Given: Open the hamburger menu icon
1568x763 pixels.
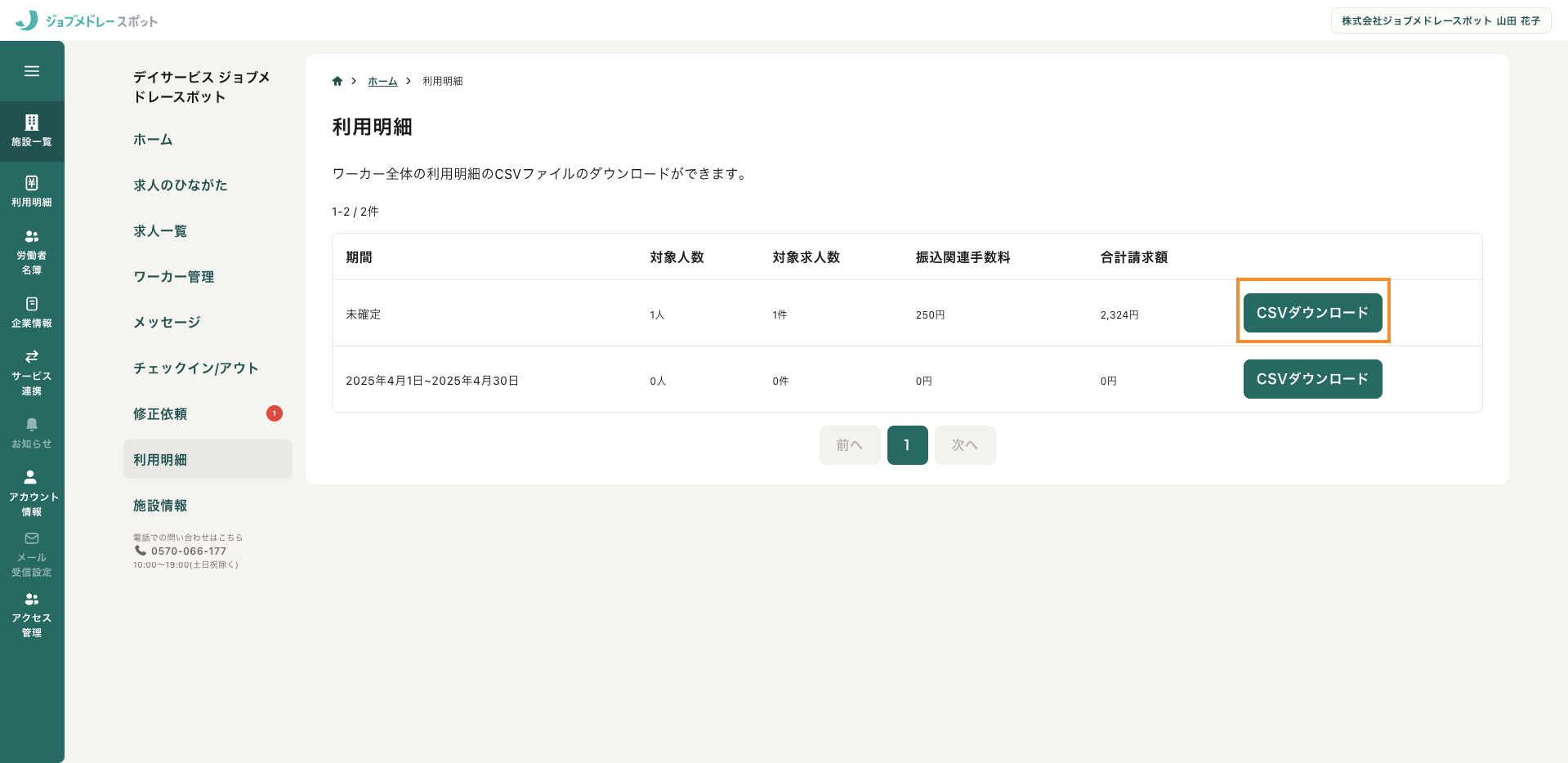Looking at the screenshot, I should point(32,71).
